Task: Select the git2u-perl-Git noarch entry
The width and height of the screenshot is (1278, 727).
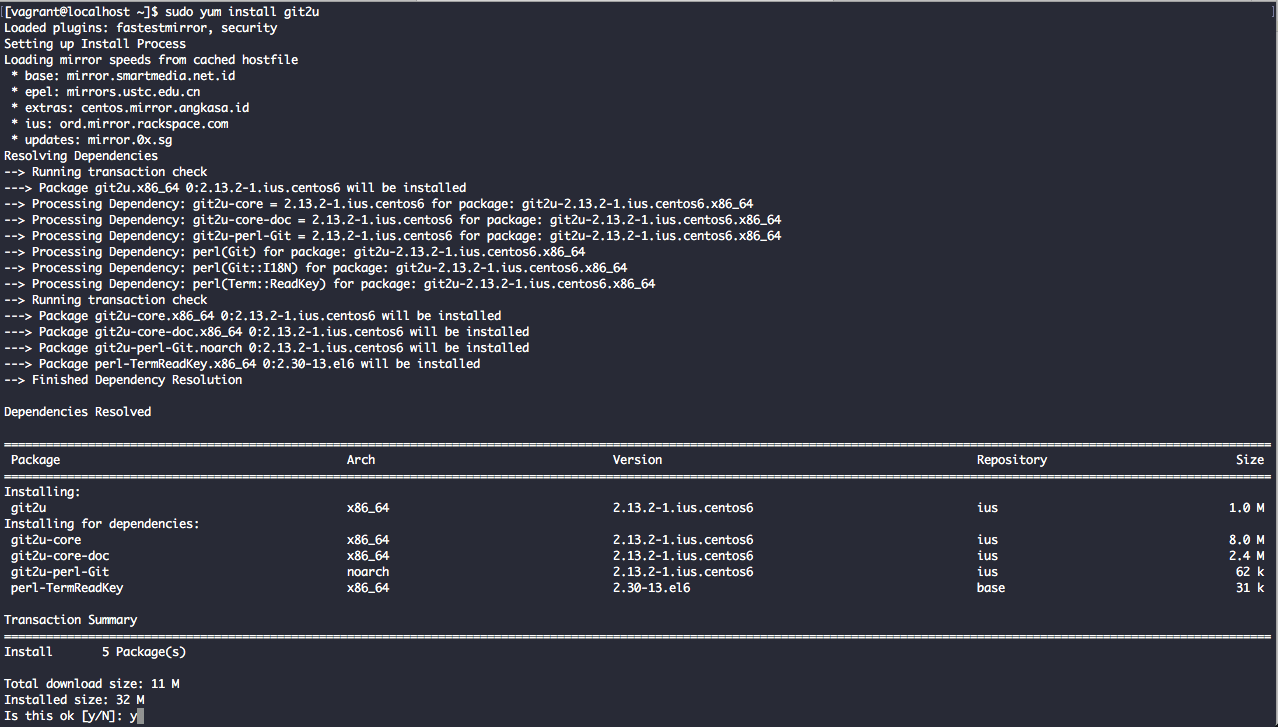Action: point(55,571)
